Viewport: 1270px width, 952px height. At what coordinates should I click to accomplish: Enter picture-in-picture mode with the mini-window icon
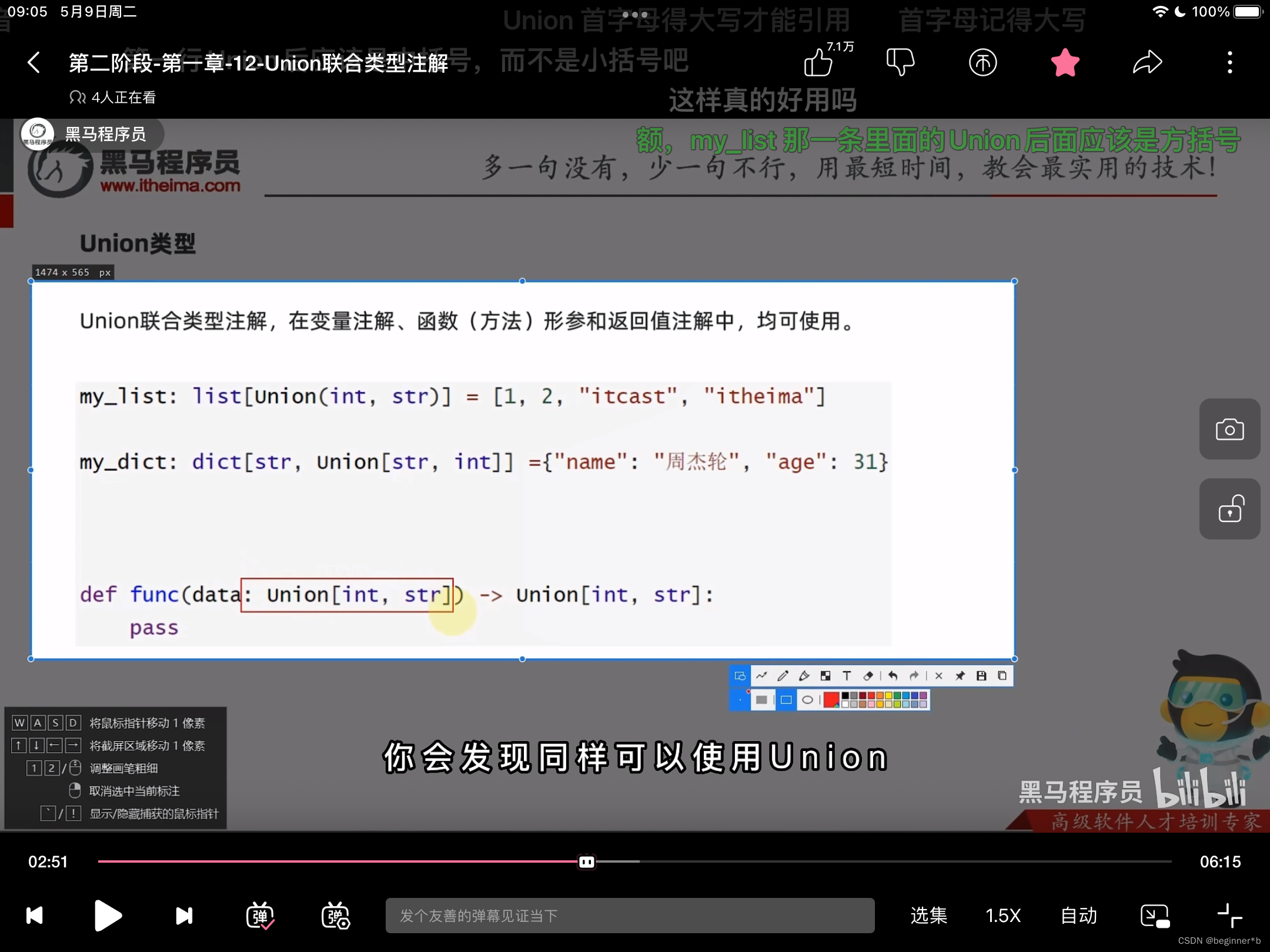[x=1154, y=916]
